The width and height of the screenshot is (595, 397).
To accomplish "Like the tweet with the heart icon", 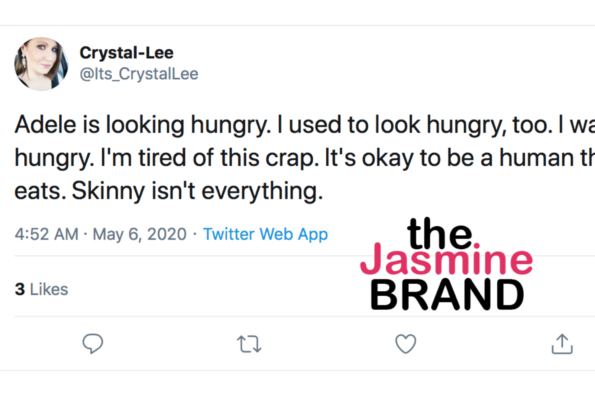I will pos(406,344).
